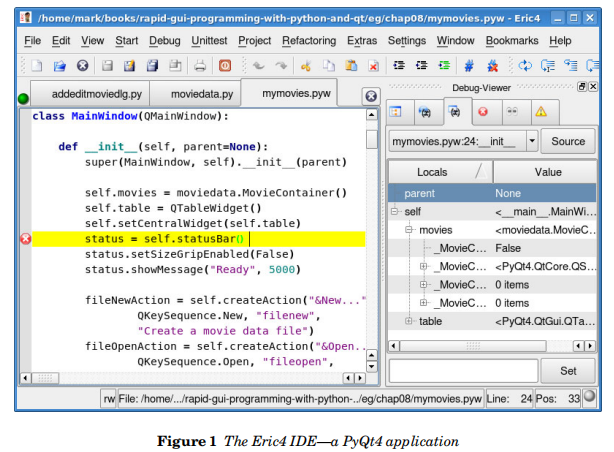Click the red Quit toolbar icon
Viewport: 614px width, 452px height.
[225, 65]
